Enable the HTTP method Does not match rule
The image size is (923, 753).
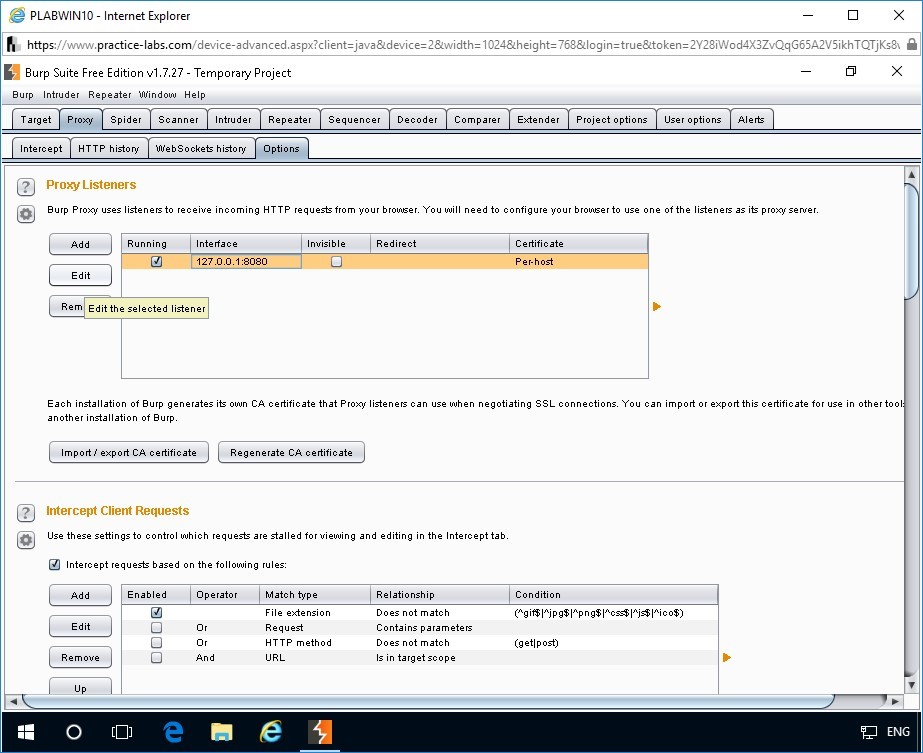(156, 643)
